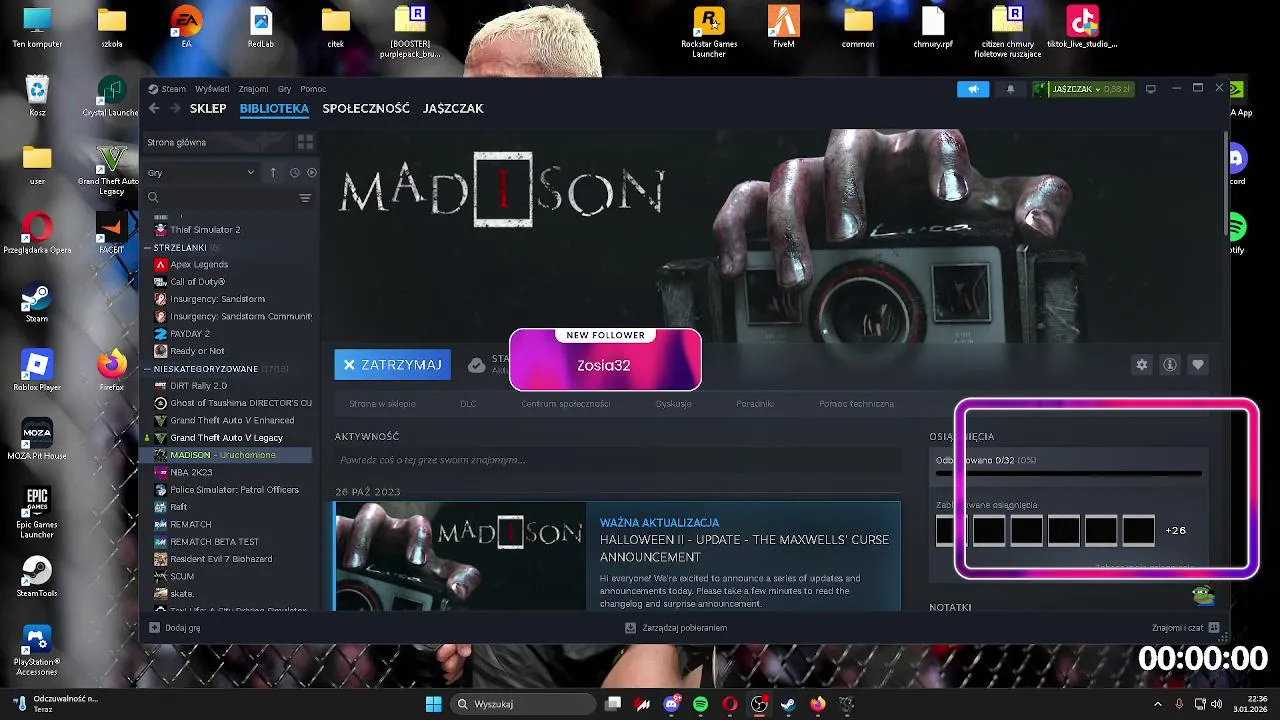Switch to the SPOŁECZNOŚĆ tab
Screen dimensions: 1280x720
tap(366, 108)
